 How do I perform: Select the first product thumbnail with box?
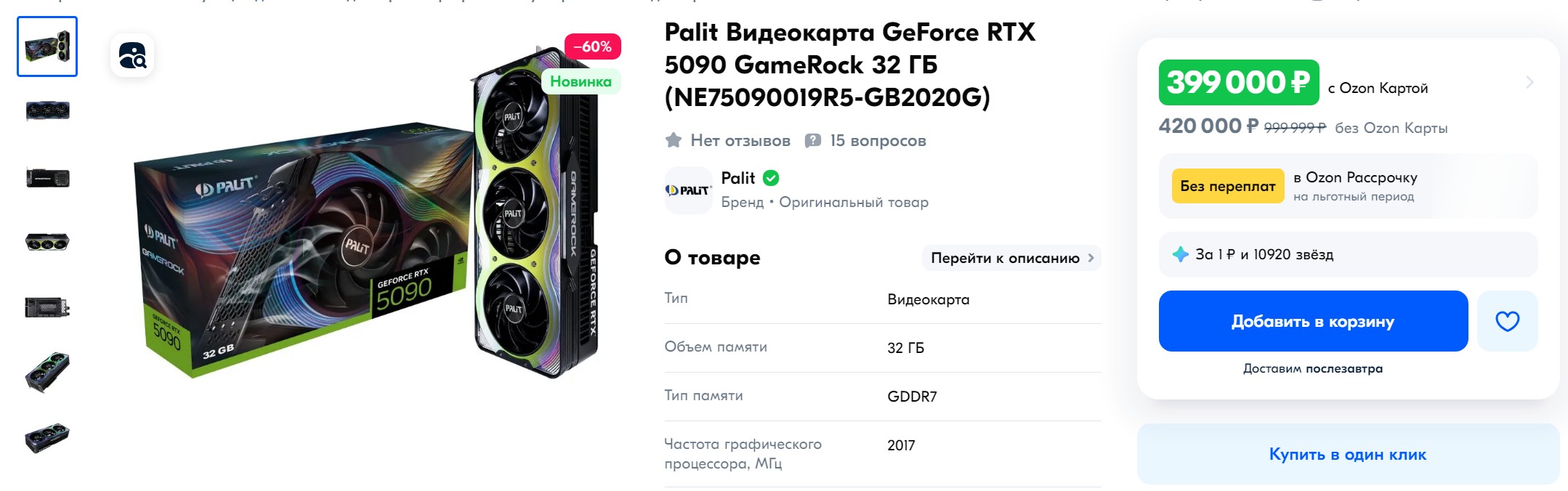47,46
